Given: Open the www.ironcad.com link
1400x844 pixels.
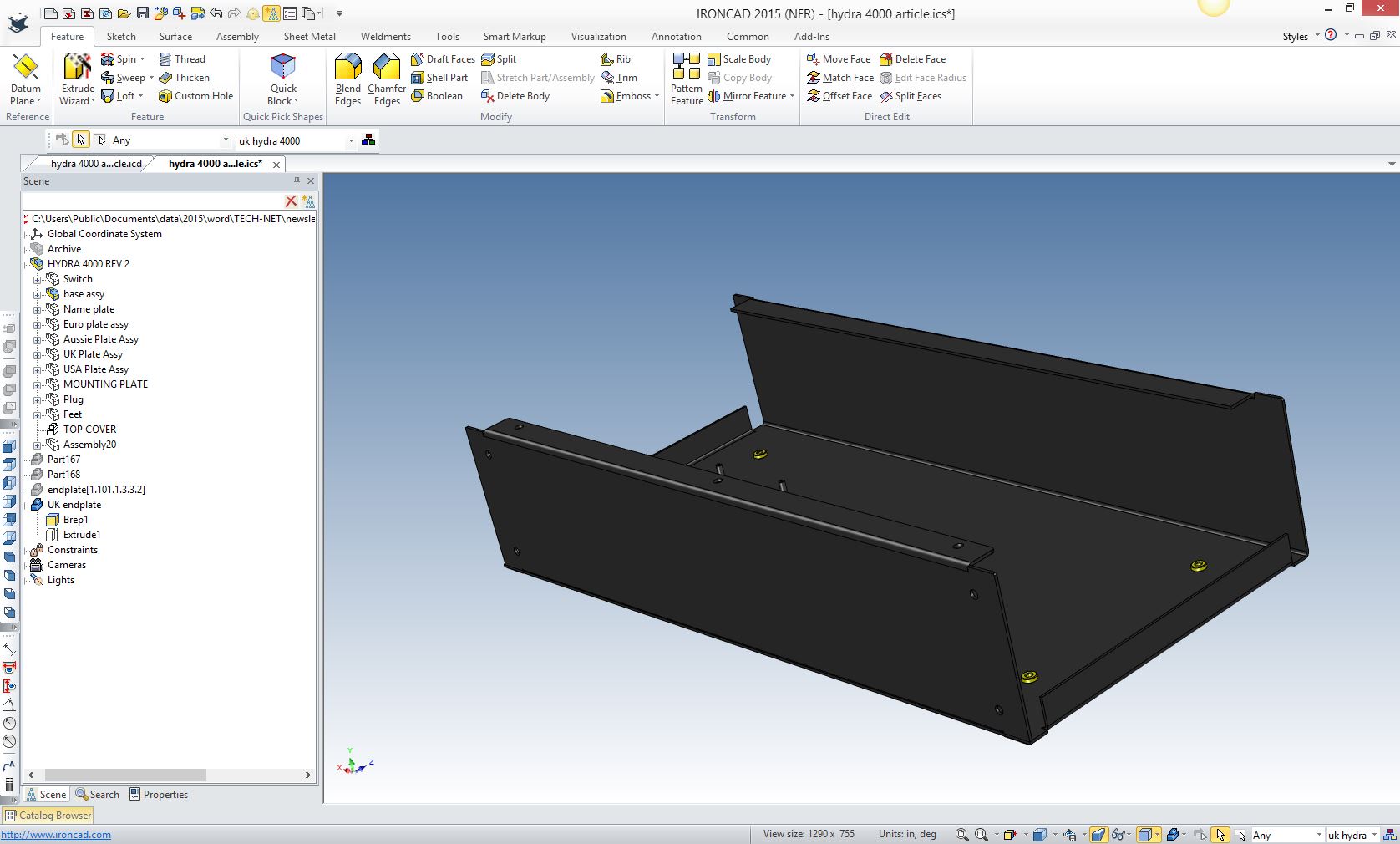Looking at the screenshot, I should pyautogui.click(x=56, y=835).
